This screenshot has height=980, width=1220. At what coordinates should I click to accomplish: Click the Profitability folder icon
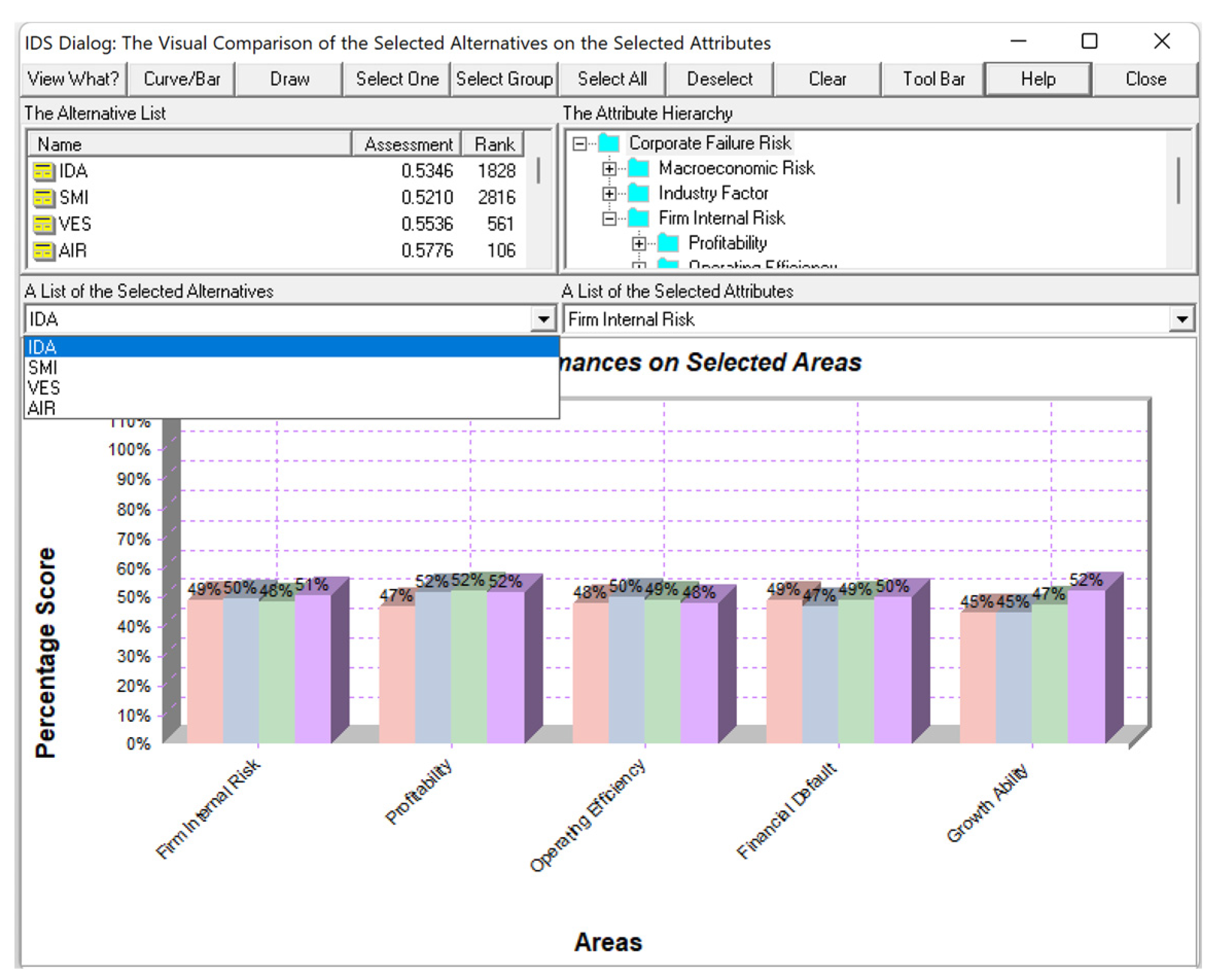pyautogui.click(x=668, y=243)
